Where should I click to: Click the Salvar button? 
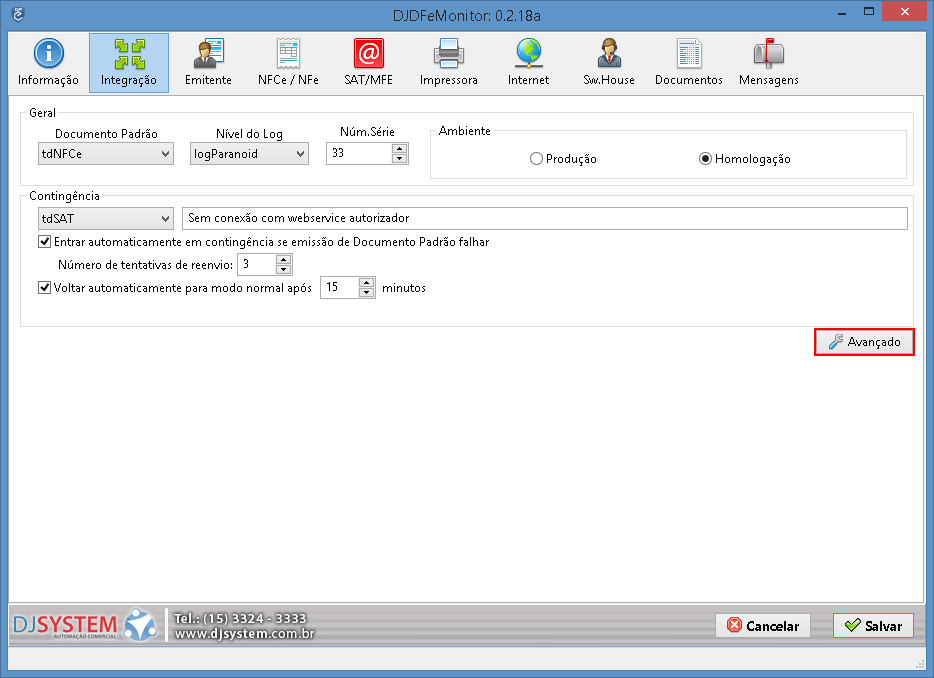coord(873,626)
